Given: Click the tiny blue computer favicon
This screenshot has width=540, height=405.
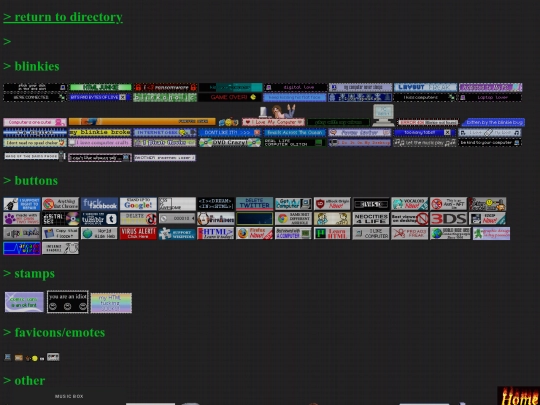Looking at the screenshot, I should (x=8, y=357).
